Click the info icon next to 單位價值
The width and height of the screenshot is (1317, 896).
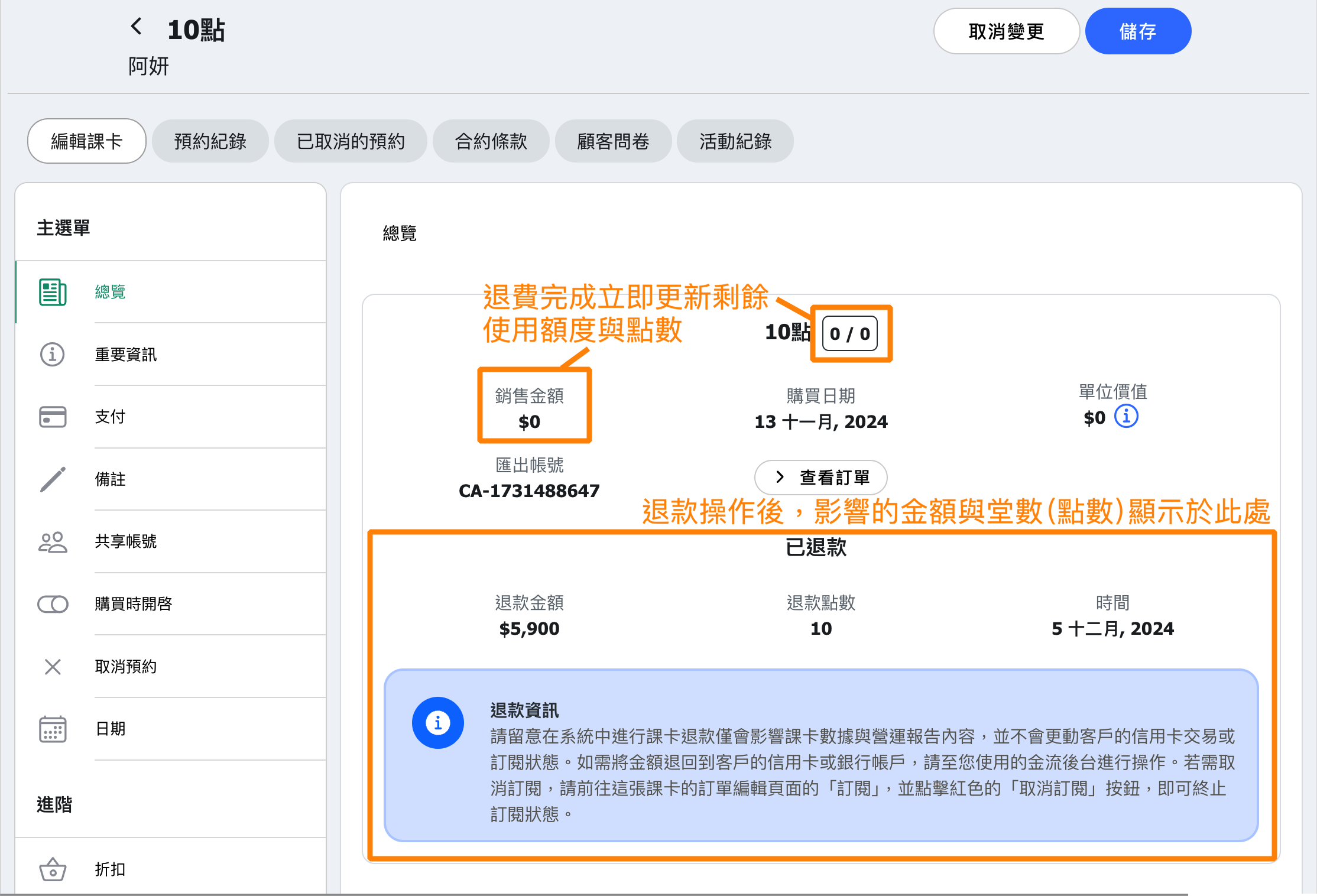(1126, 417)
